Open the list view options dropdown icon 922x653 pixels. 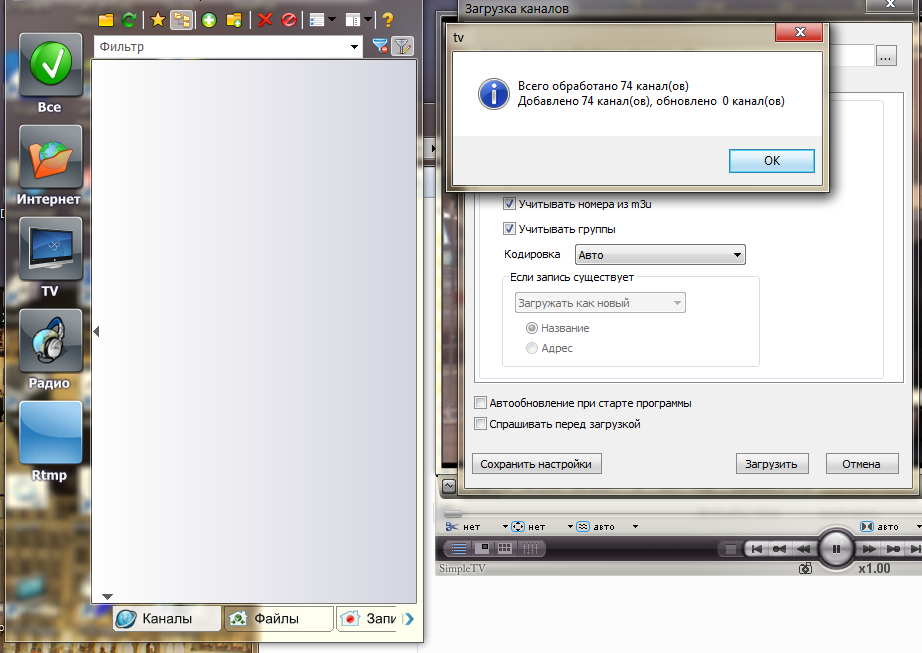coord(322,20)
